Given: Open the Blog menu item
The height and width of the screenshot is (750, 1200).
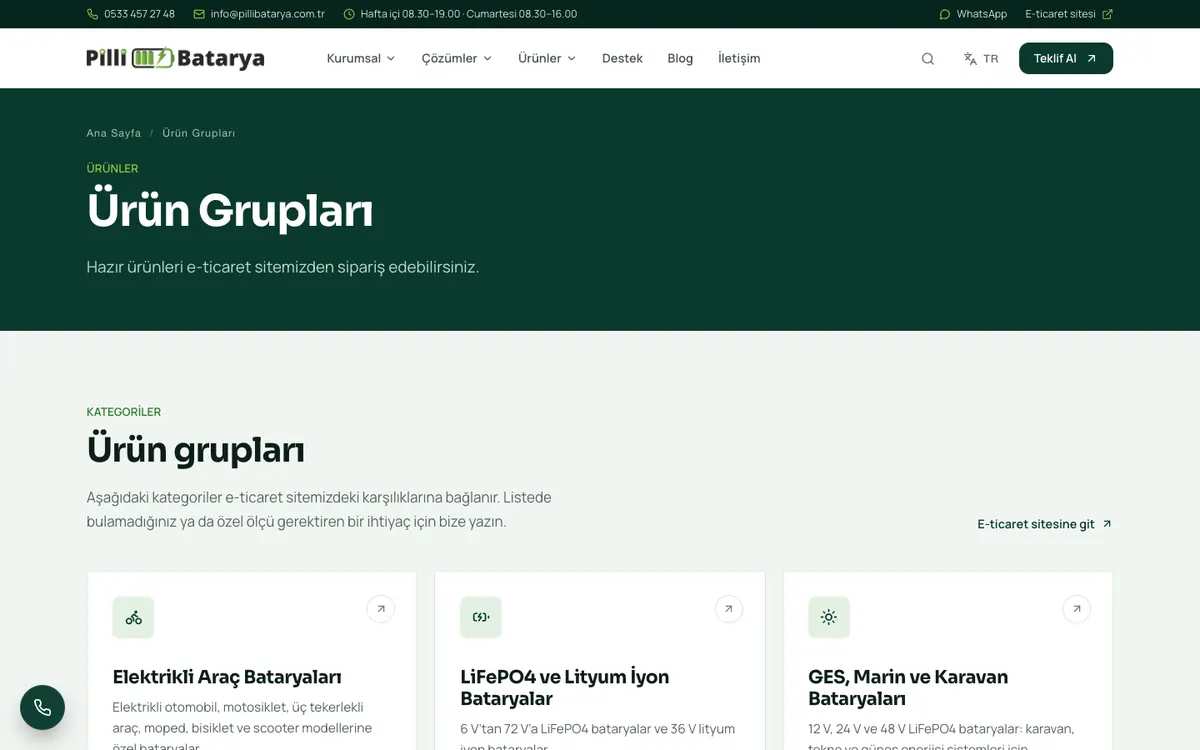Looking at the screenshot, I should tap(680, 59).
